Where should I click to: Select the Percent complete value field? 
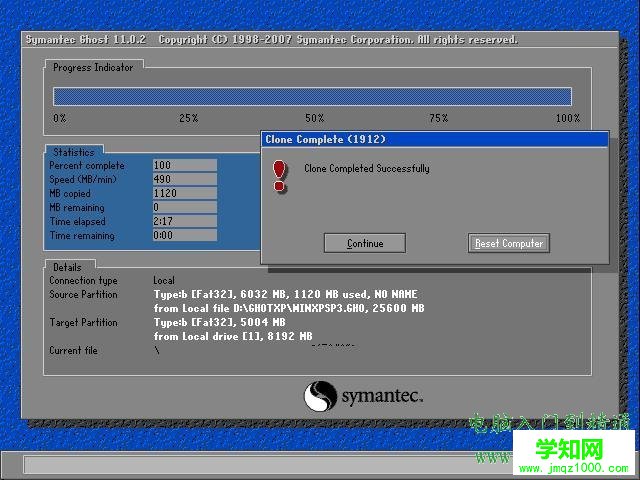pos(184,166)
